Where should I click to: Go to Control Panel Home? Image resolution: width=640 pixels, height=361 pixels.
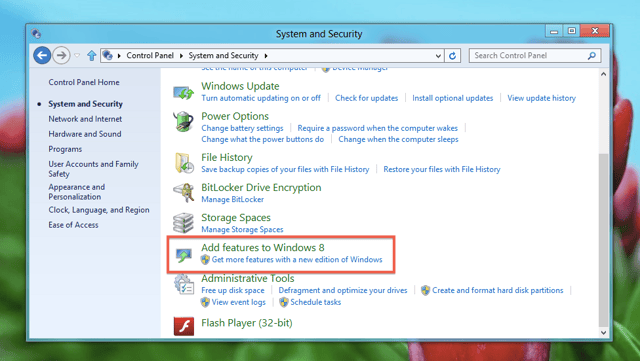[x=84, y=82]
